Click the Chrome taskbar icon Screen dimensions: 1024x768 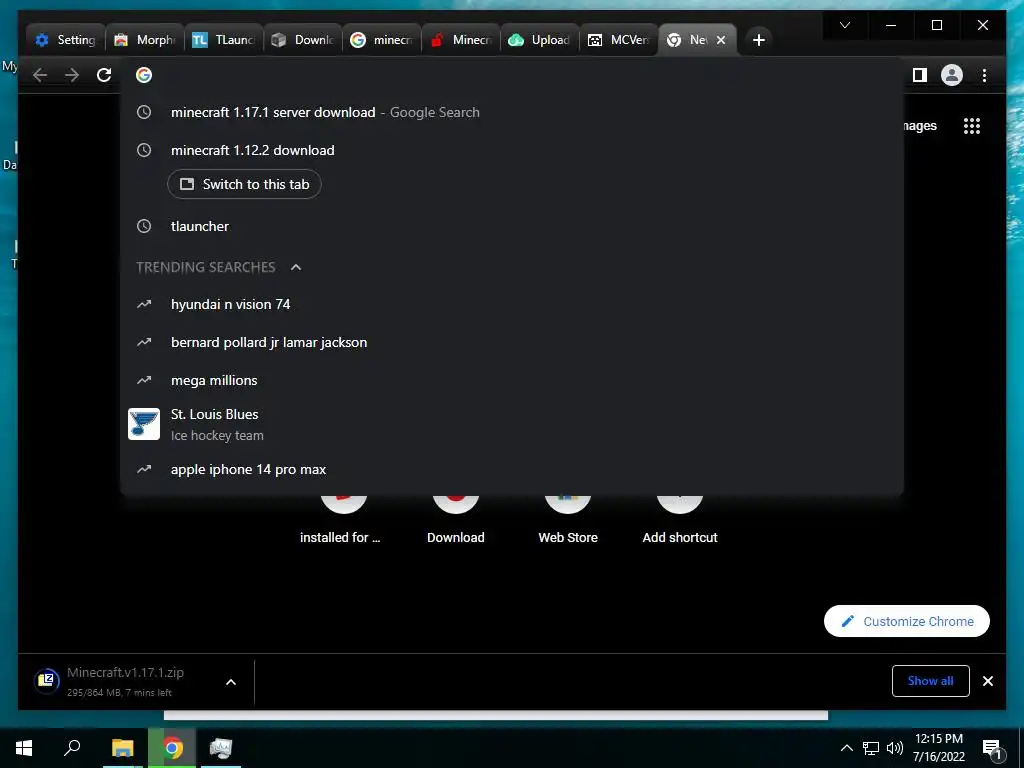pyautogui.click(x=172, y=748)
